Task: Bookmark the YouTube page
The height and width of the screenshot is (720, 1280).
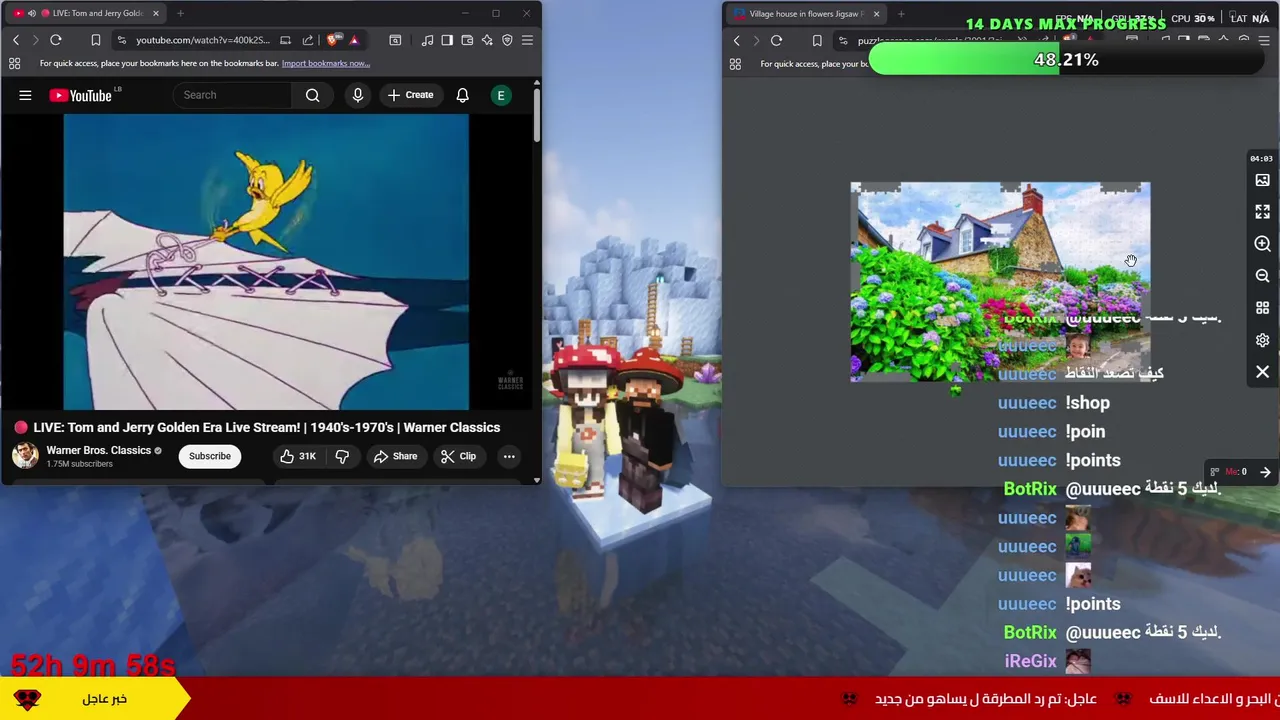Action: coord(96,40)
